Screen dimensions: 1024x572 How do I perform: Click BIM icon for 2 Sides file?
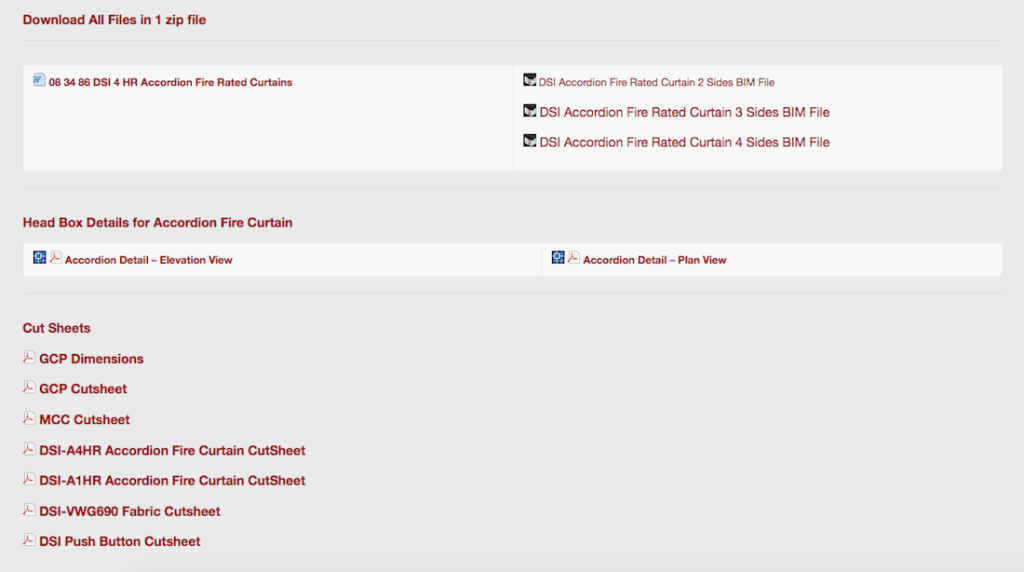530,80
